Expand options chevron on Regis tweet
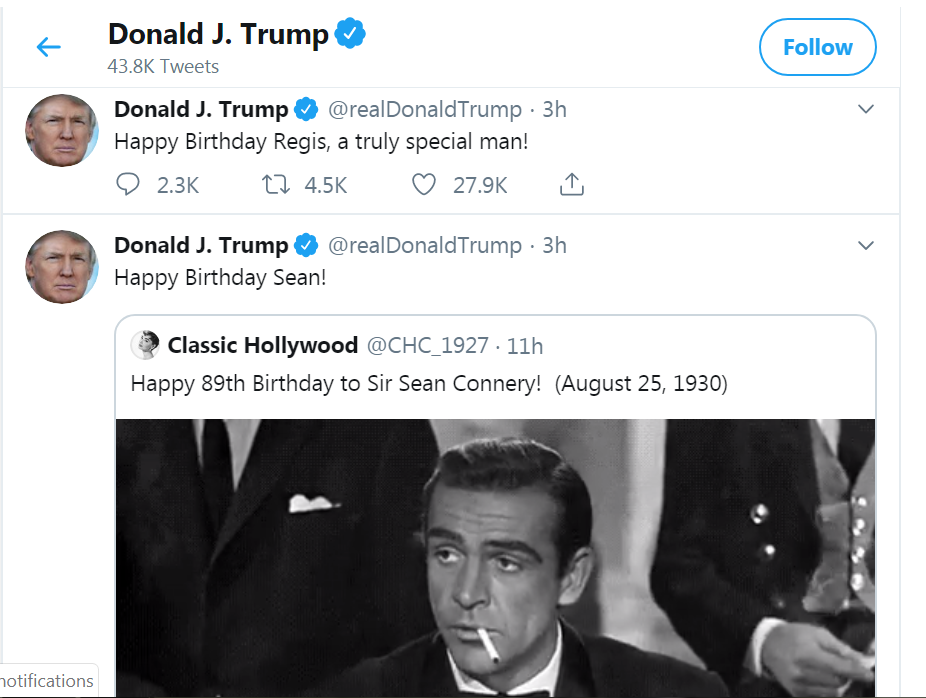The height and width of the screenshot is (698, 926). click(866, 109)
